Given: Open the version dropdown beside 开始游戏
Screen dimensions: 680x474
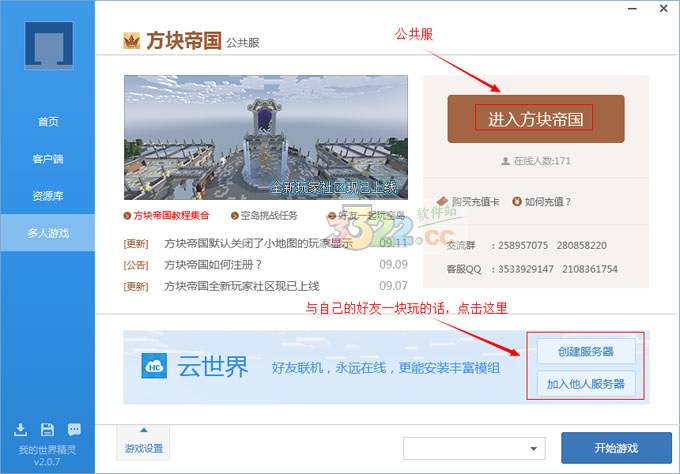Looking at the screenshot, I should pyautogui.click(x=474, y=448).
